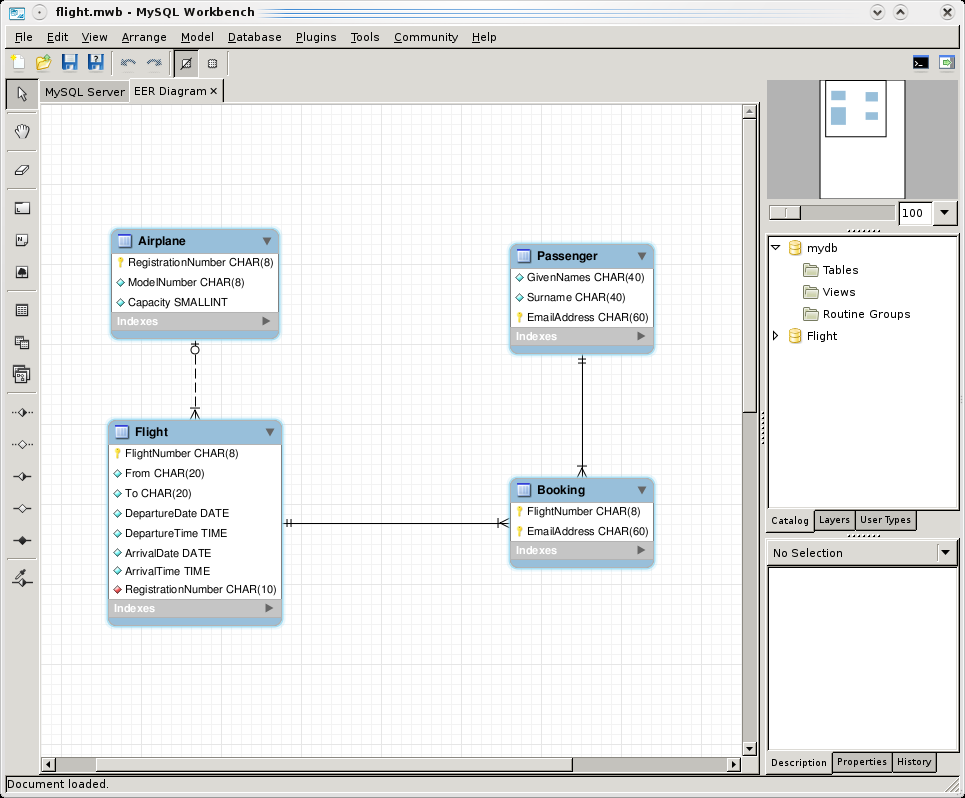Select 1:1 non-identifying relationship tool
This screenshot has width=965, height=798.
tap(22, 412)
